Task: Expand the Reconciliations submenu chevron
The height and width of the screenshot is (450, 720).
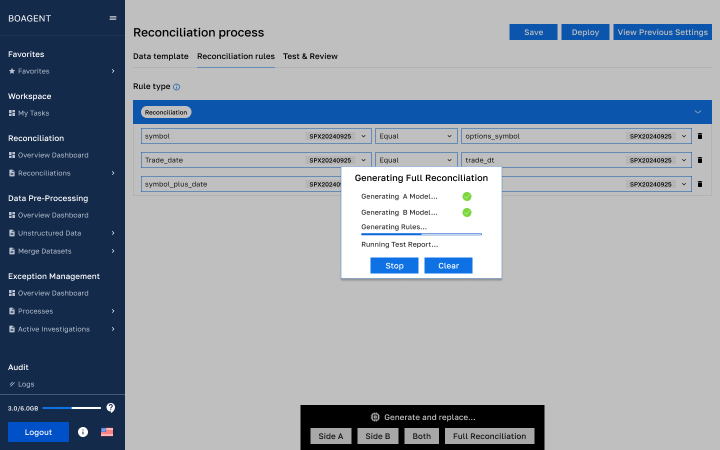Action: (x=113, y=173)
